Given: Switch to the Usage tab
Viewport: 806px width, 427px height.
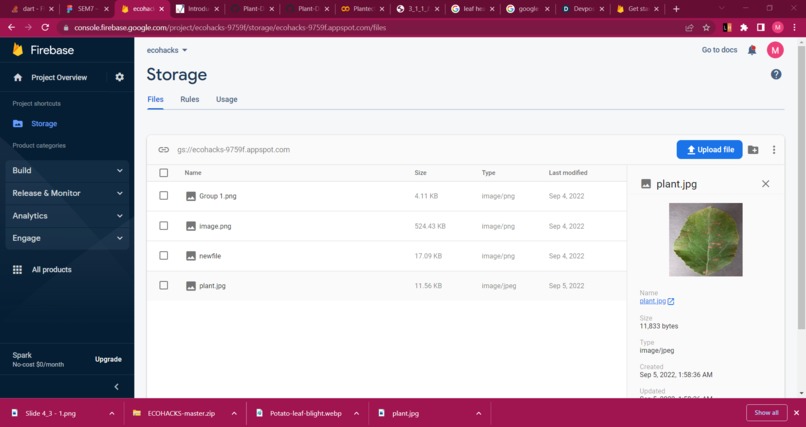Looking at the screenshot, I should coord(227,100).
